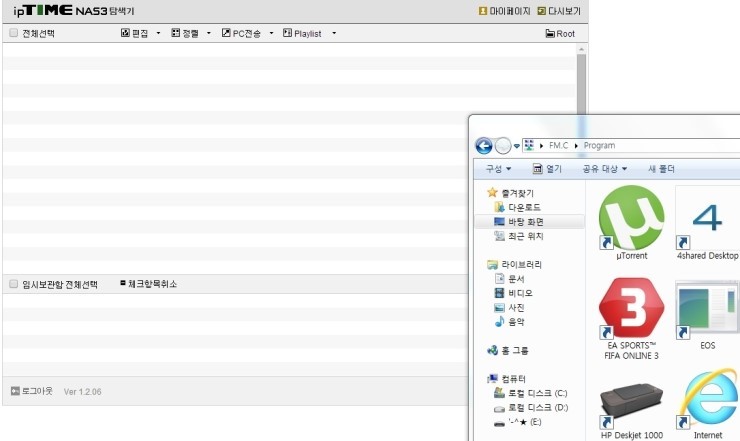Expand the 편집 dropdown arrow
Screen dimensions: 740x441
tap(158, 33)
